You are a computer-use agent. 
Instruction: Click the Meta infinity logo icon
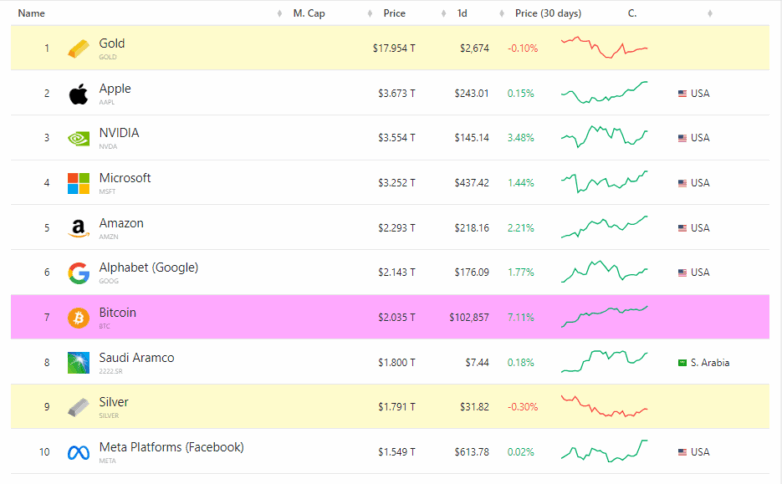tap(78, 453)
